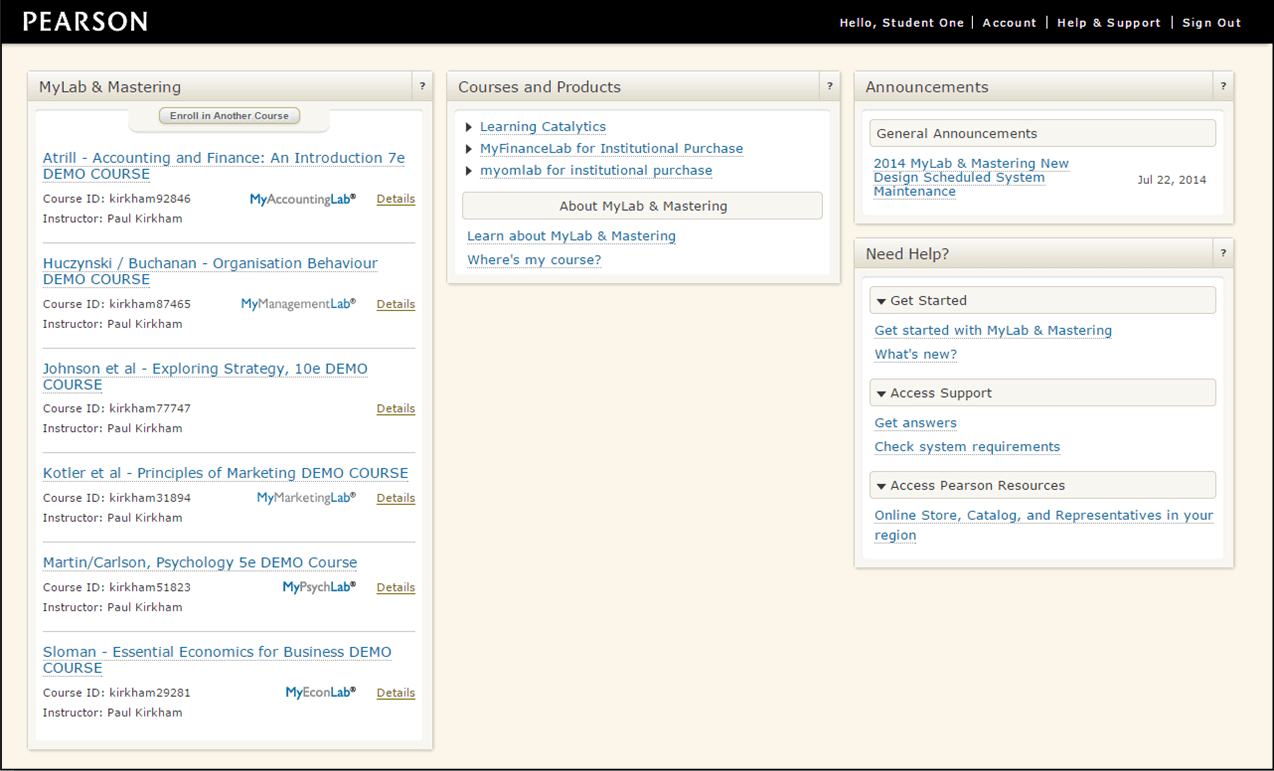Open help for Announcements panel
This screenshot has height=771, width=1274.
[1223, 87]
